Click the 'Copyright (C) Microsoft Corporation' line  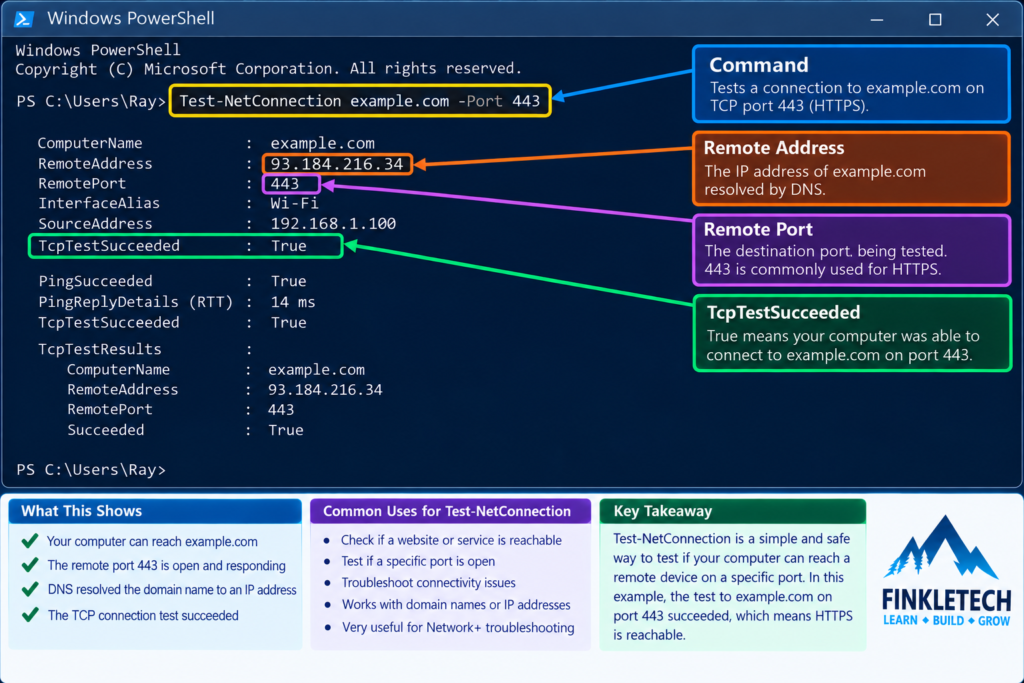tap(268, 69)
